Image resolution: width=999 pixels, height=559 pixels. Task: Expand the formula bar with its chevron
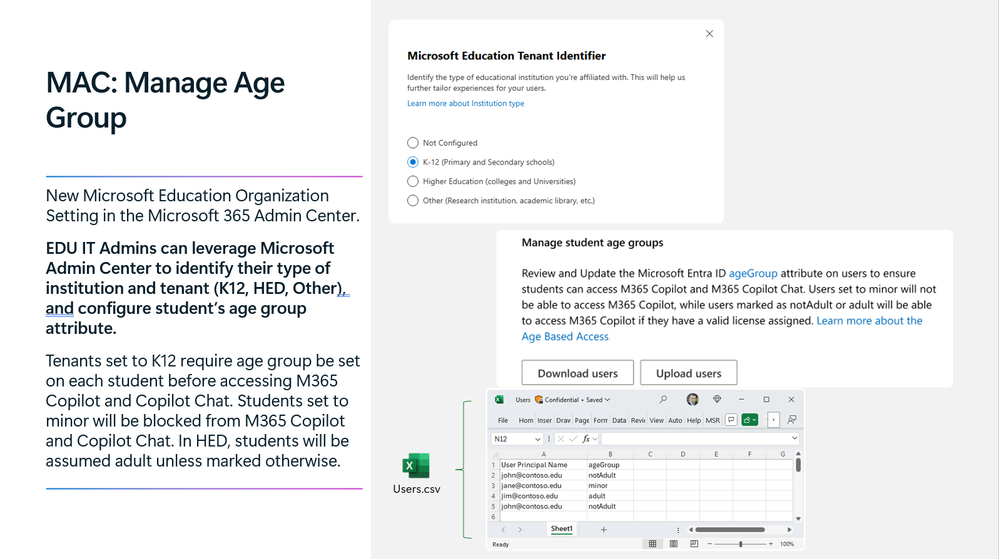pyautogui.click(x=794, y=439)
